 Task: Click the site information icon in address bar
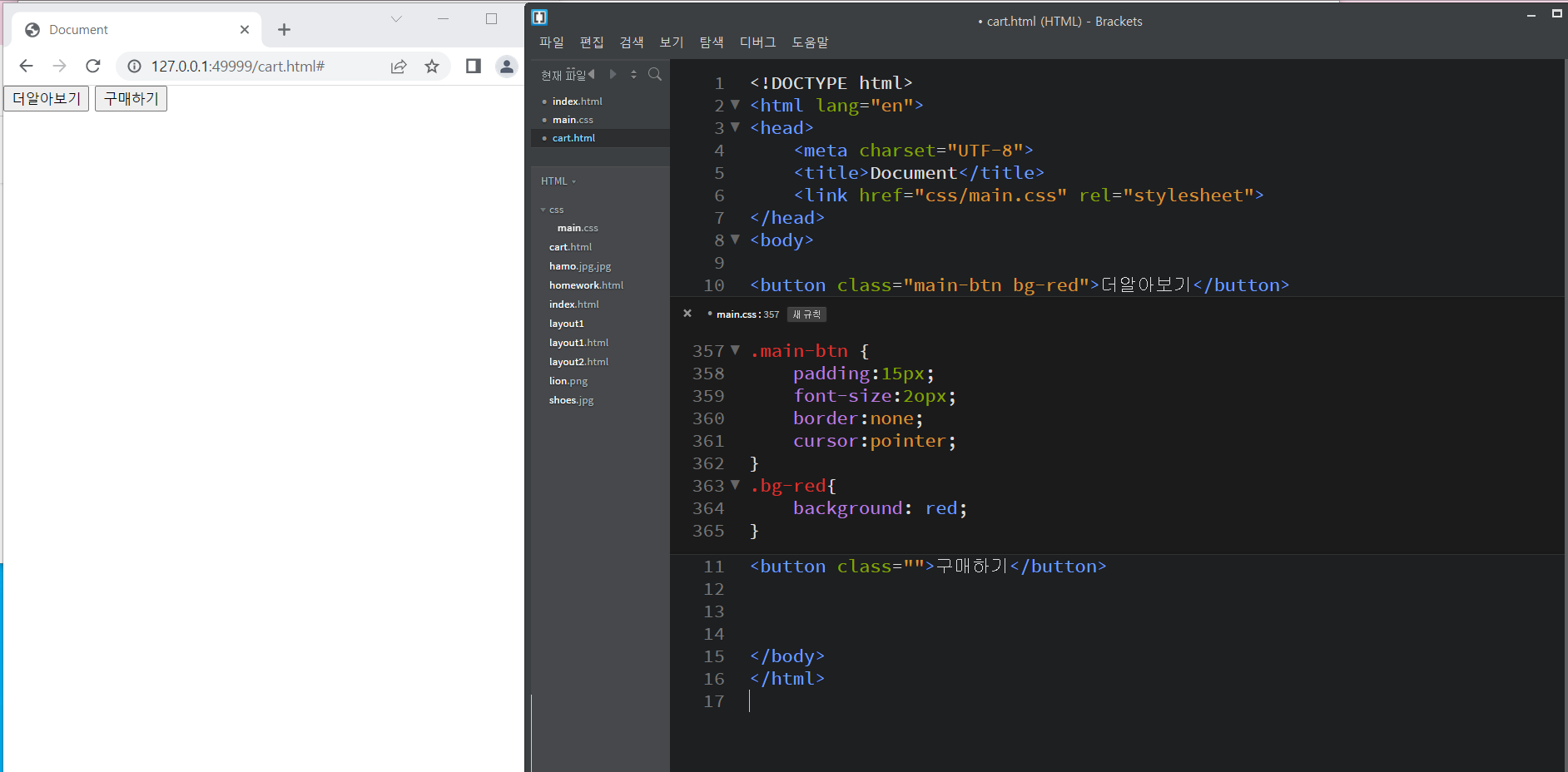[x=134, y=67]
